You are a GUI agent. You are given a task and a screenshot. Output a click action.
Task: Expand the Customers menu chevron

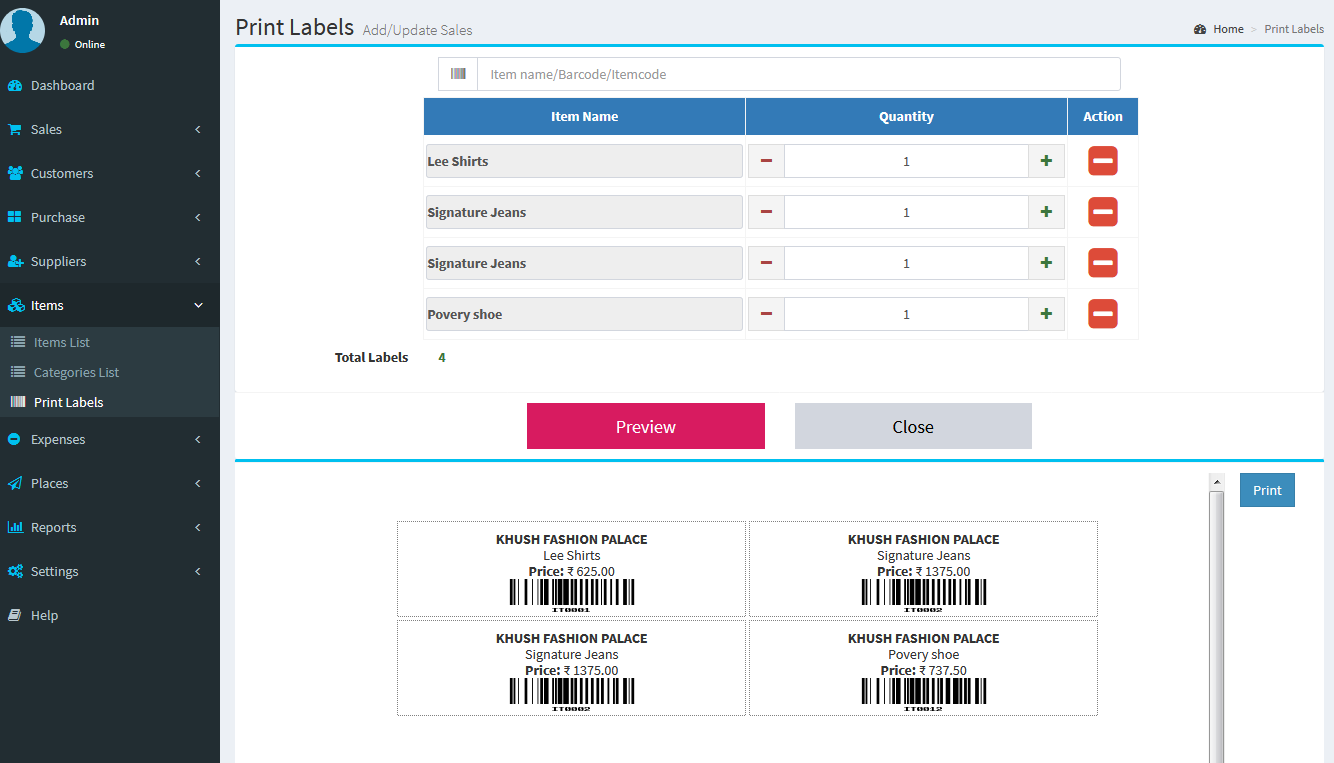[198, 174]
